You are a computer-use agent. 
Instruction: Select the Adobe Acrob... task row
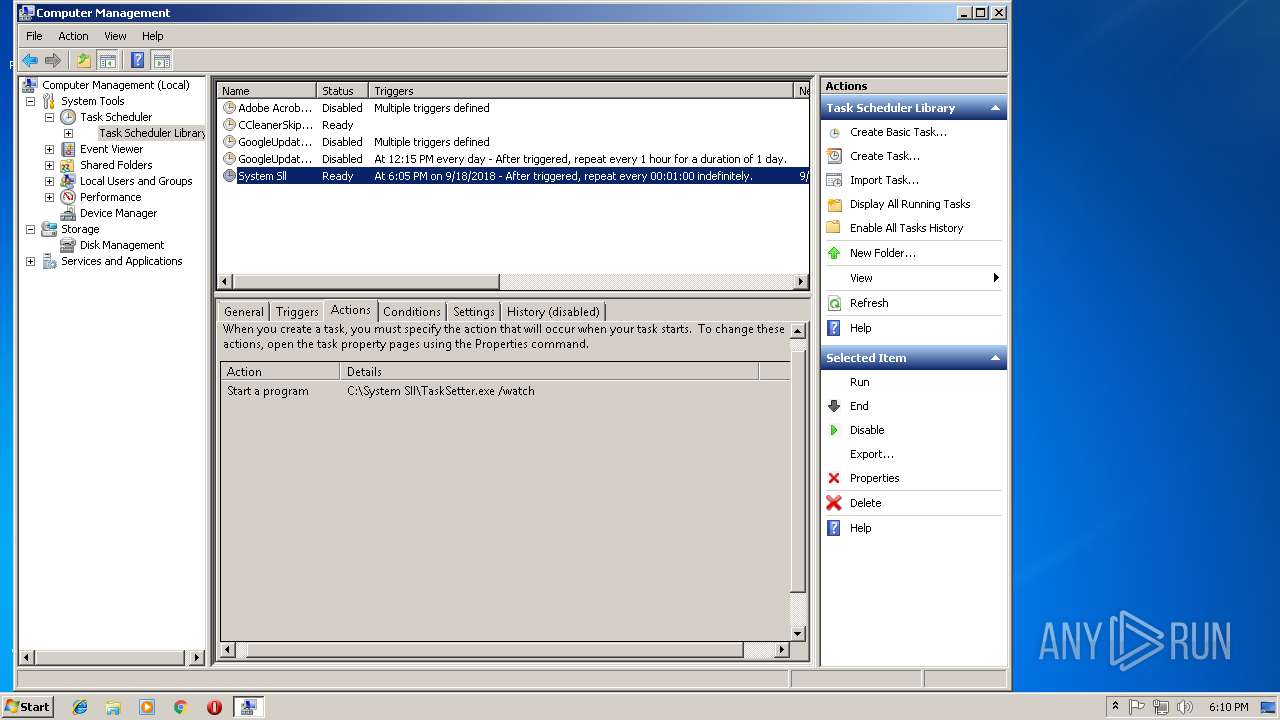tap(513, 108)
